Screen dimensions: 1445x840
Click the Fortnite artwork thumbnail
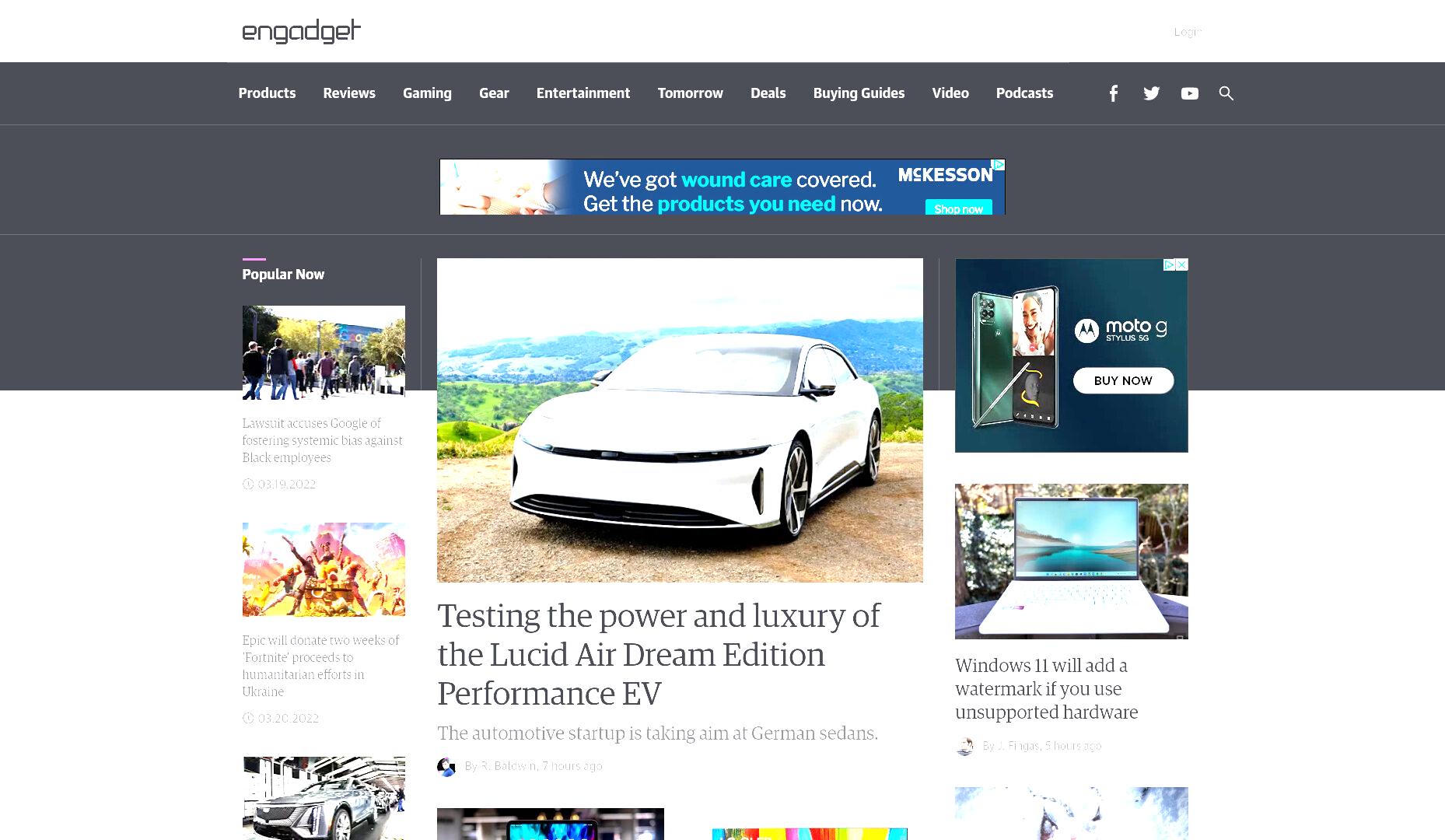coord(324,569)
